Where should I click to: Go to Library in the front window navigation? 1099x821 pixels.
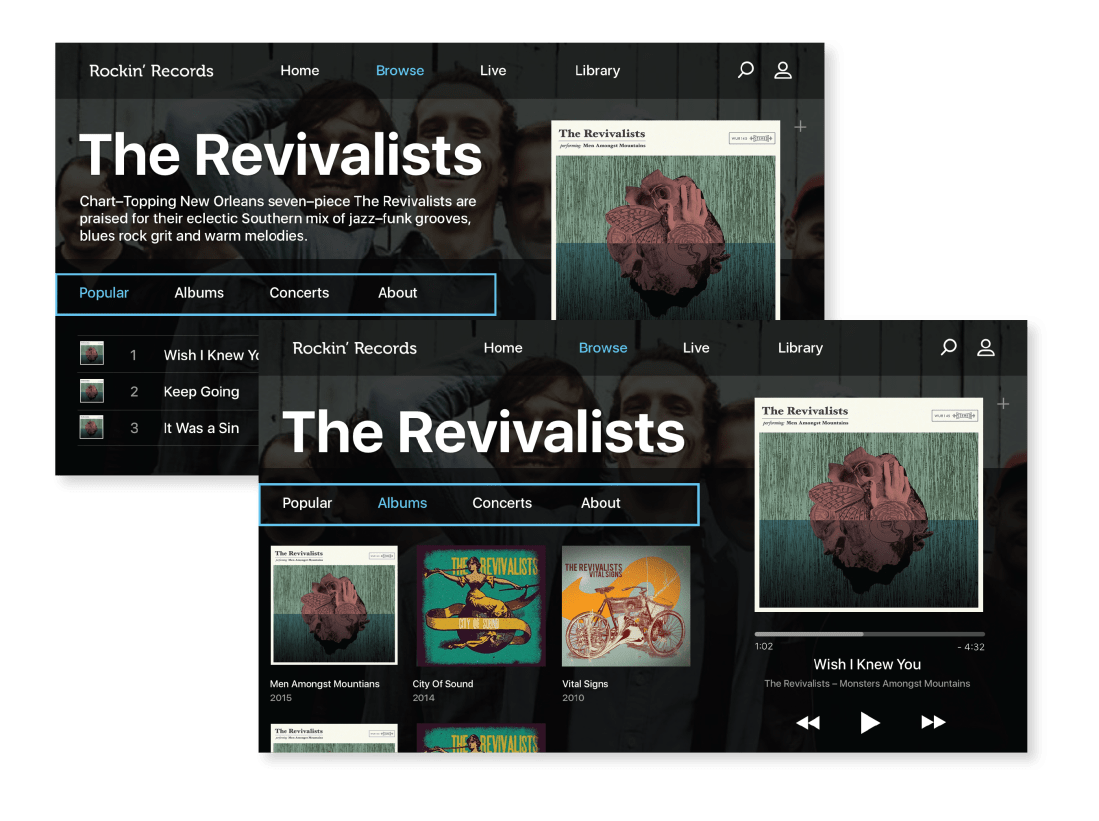point(800,348)
